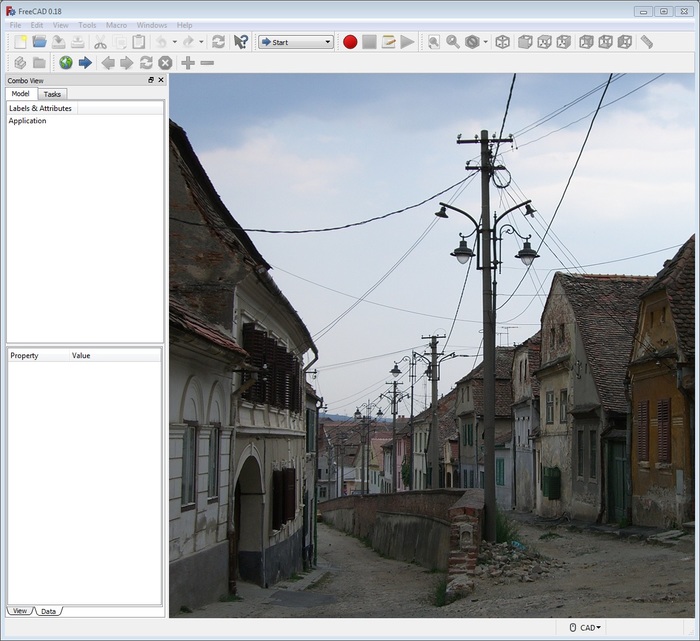The height and width of the screenshot is (641, 700).
Task: Open the Start workbench dropdown
Action: [295, 42]
